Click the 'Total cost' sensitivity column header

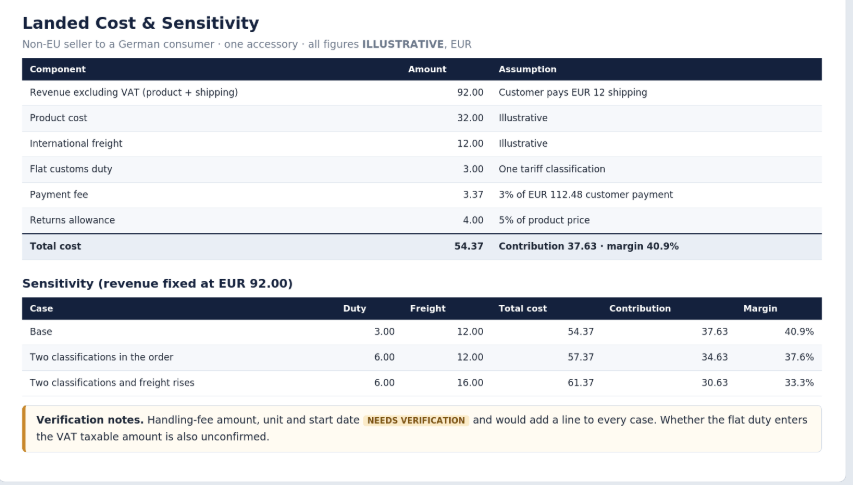(523, 308)
